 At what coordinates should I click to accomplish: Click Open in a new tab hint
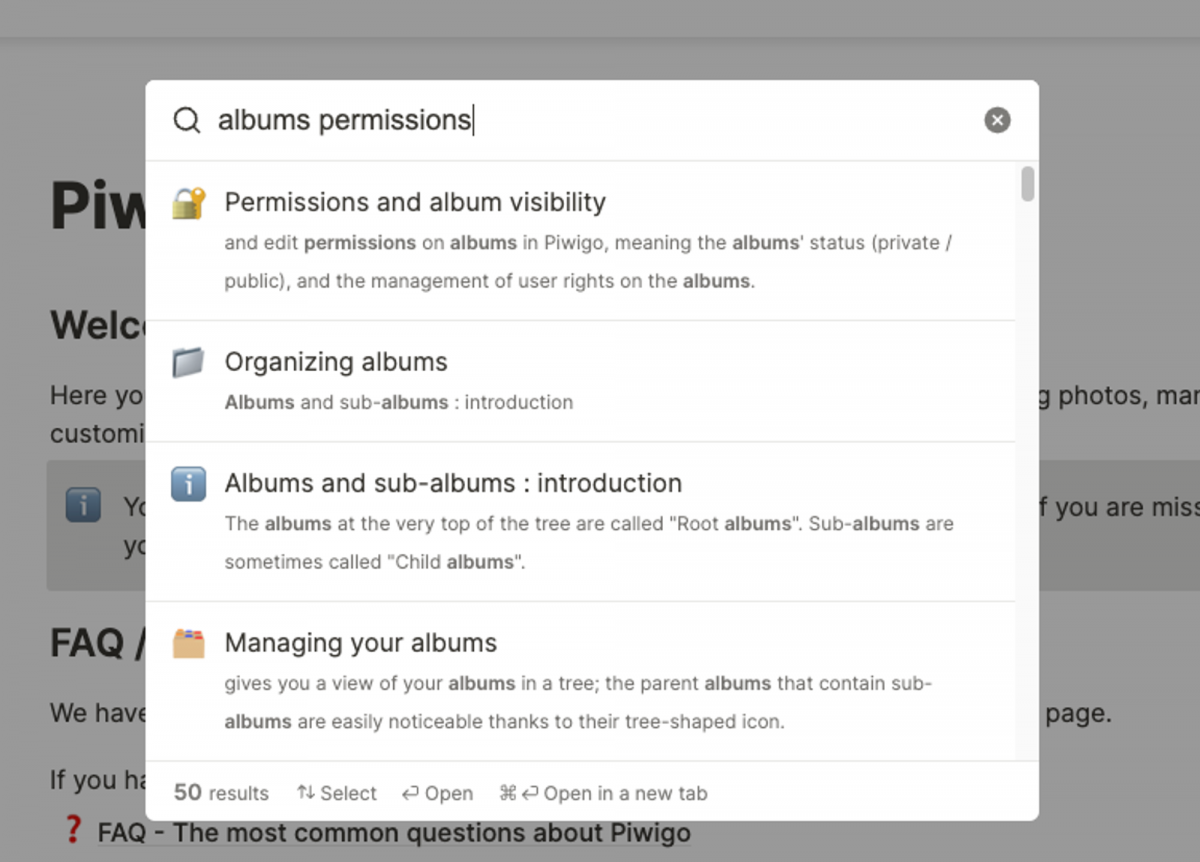click(x=625, y=793)
